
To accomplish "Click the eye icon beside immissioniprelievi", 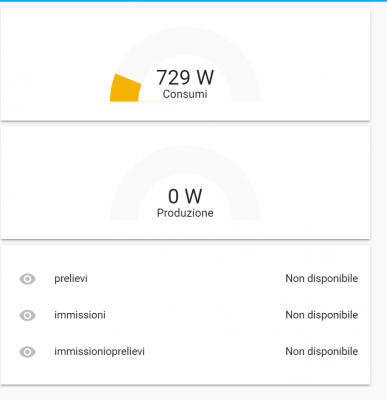I will 27,352.
